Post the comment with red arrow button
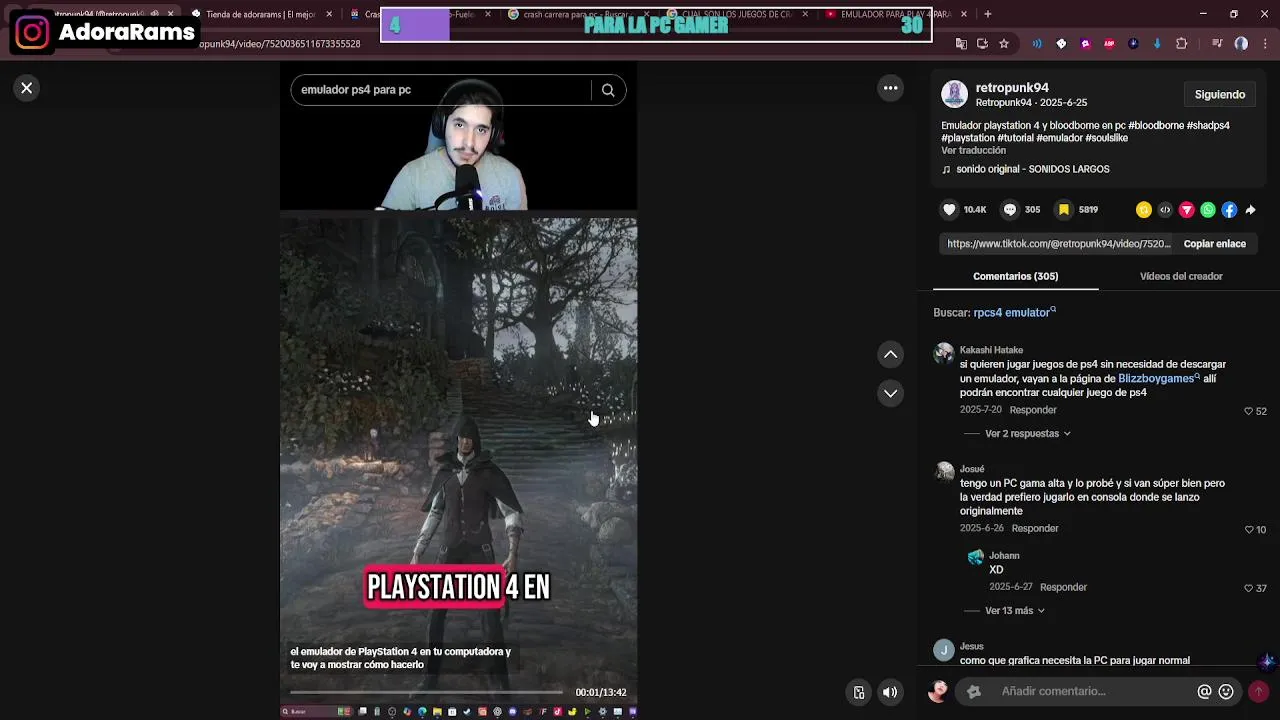Image resolution: width=1280 pixels, height=720 pixels. [x=1258, y=691]
